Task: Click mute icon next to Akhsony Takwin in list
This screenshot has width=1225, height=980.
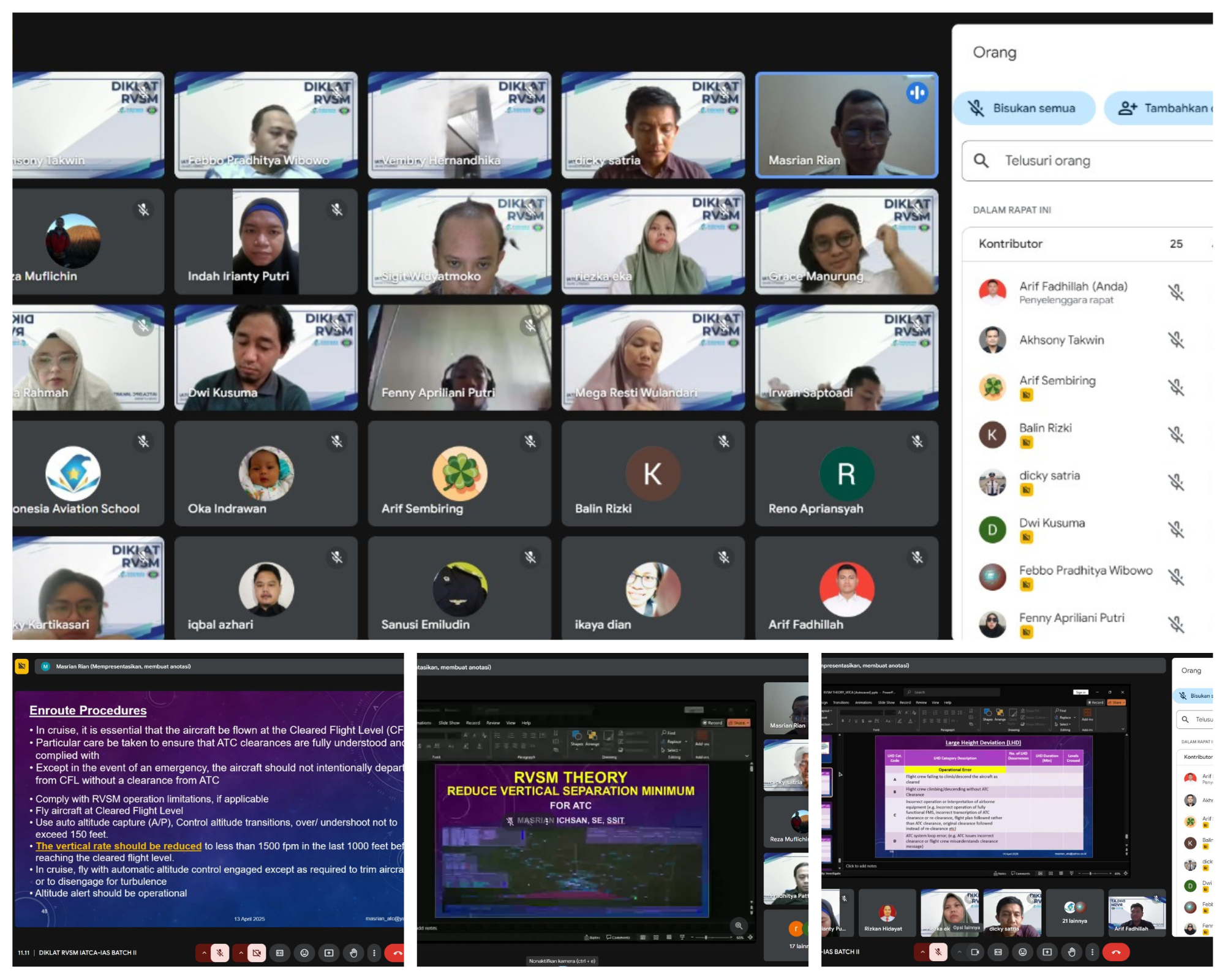Action: (1176, 340)
